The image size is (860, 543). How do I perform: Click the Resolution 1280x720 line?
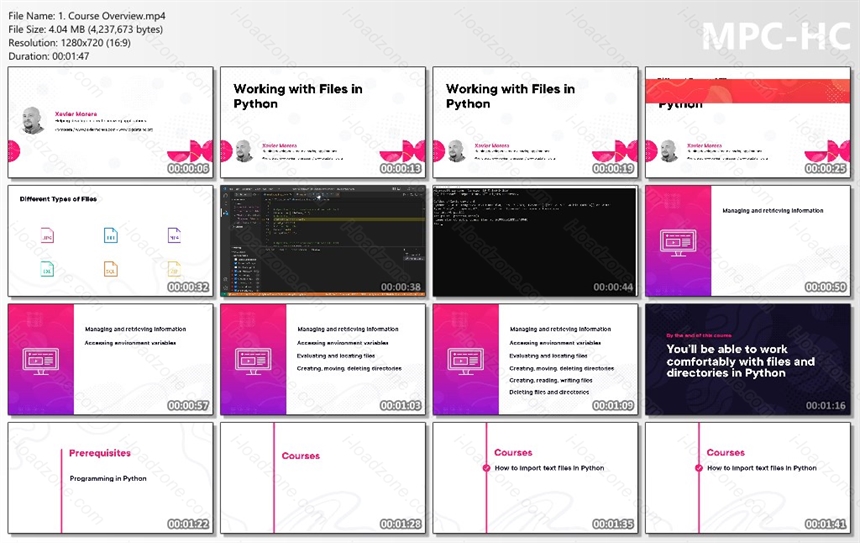point(69,43)
